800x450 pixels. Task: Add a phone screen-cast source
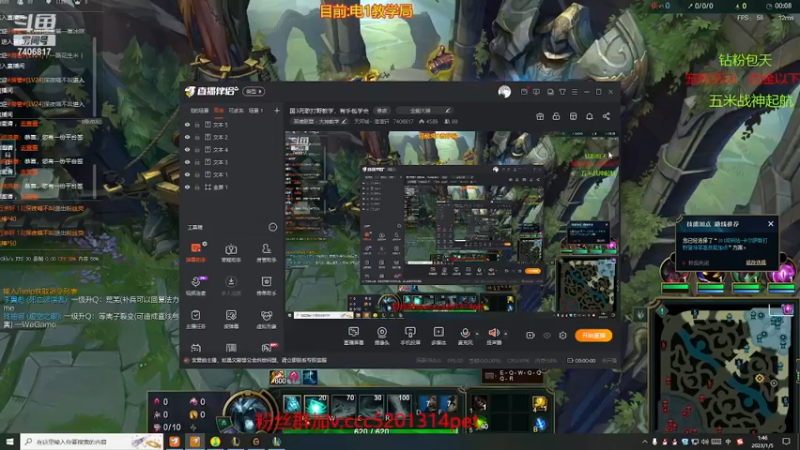click(x=410, y=336)
